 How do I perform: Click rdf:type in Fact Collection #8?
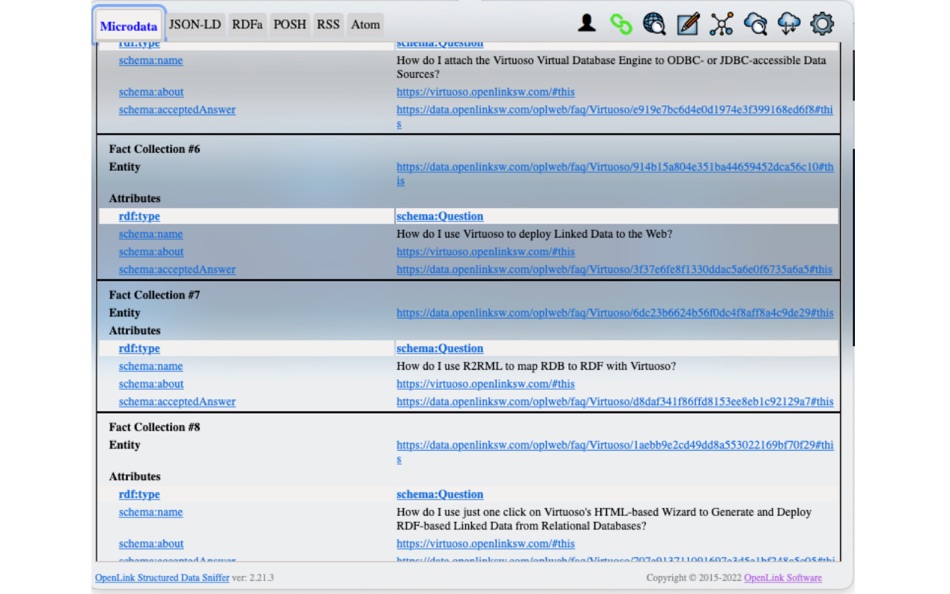pos(139,495)
